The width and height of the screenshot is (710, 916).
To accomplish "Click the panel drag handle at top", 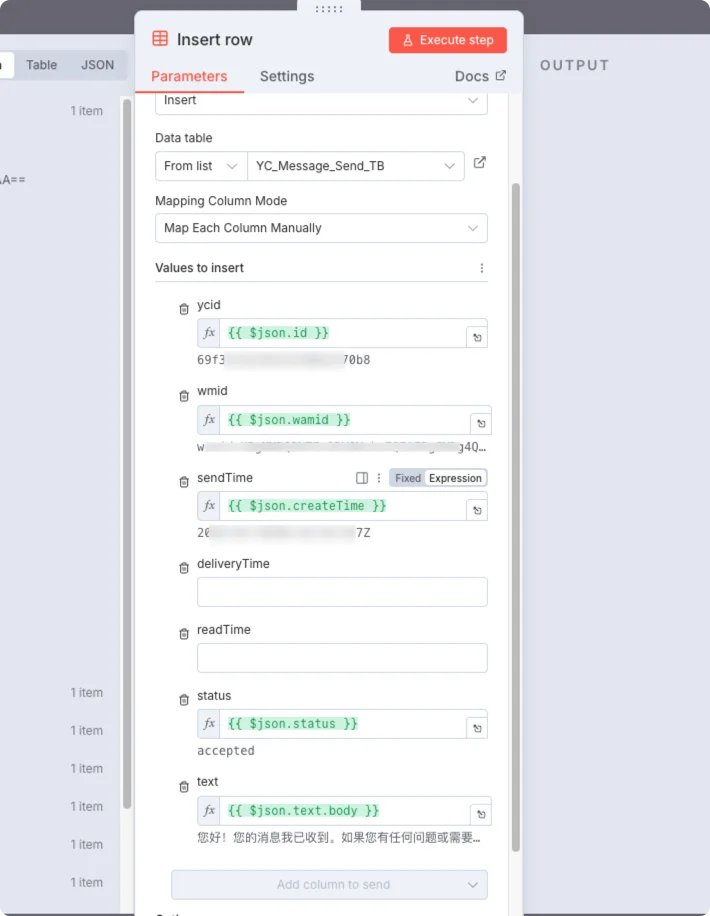I will (x=329, y=8).
